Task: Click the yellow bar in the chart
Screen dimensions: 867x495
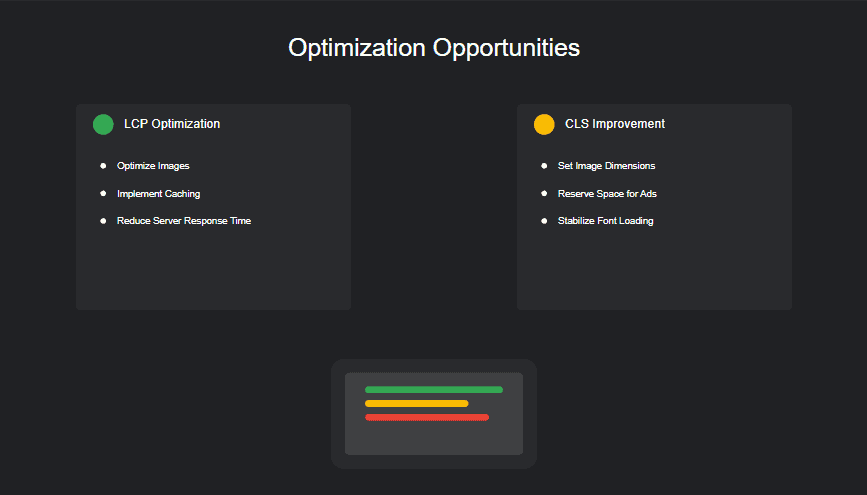Action: pyautogui.click(x=416, y=404)
